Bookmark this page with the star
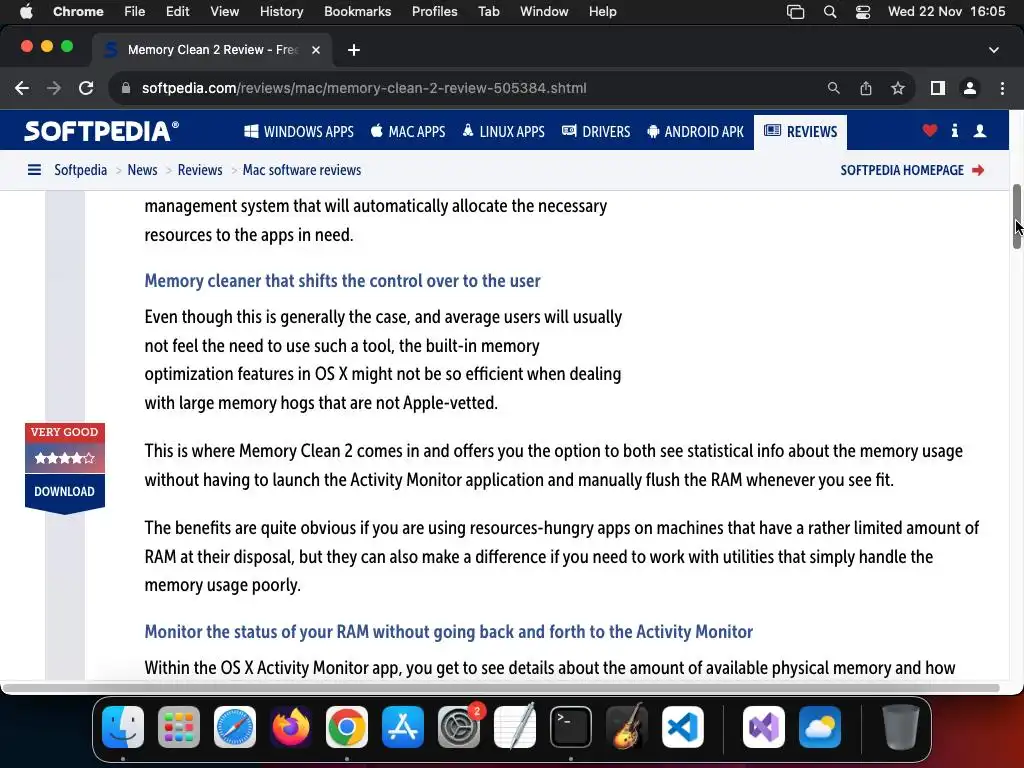This screenshot has height=768, width=1024. click(x=898, y=88)
